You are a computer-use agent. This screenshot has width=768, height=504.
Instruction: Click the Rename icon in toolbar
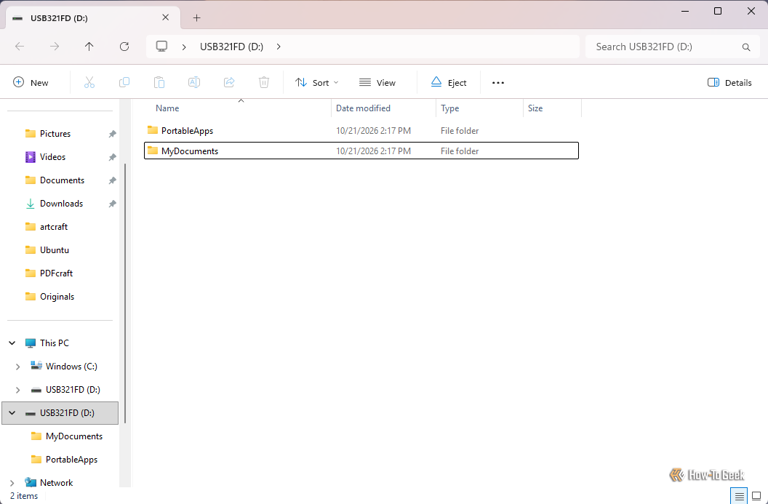(x=194, y=82)
